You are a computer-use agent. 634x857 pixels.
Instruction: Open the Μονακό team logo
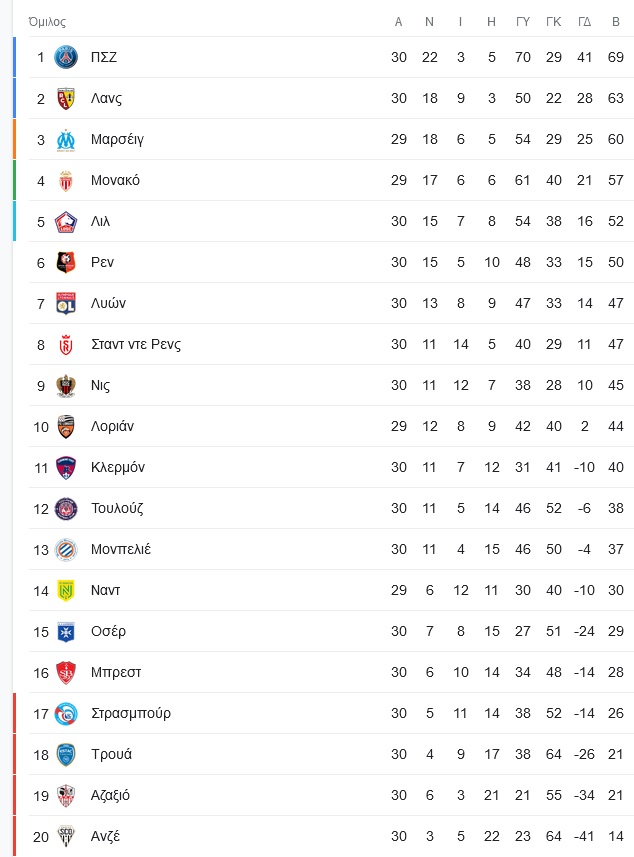tap(66, 180)
